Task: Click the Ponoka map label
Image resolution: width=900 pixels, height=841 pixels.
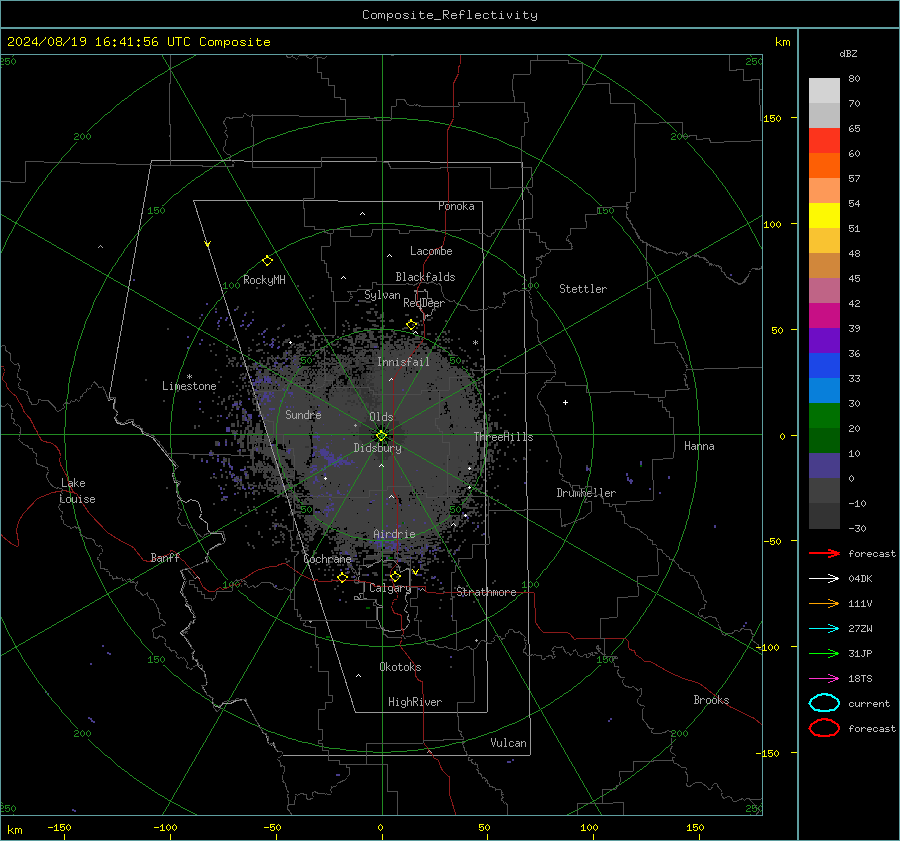Action: [x=456, y=206]
